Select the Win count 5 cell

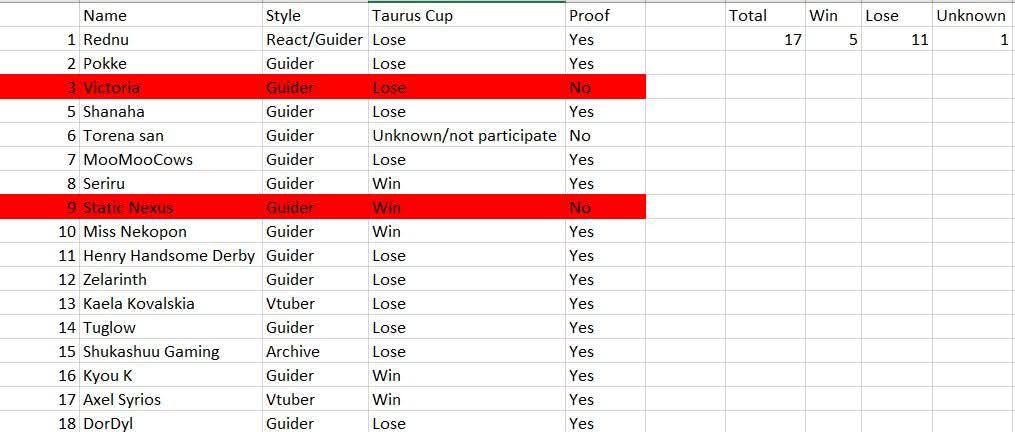[834, 40]
